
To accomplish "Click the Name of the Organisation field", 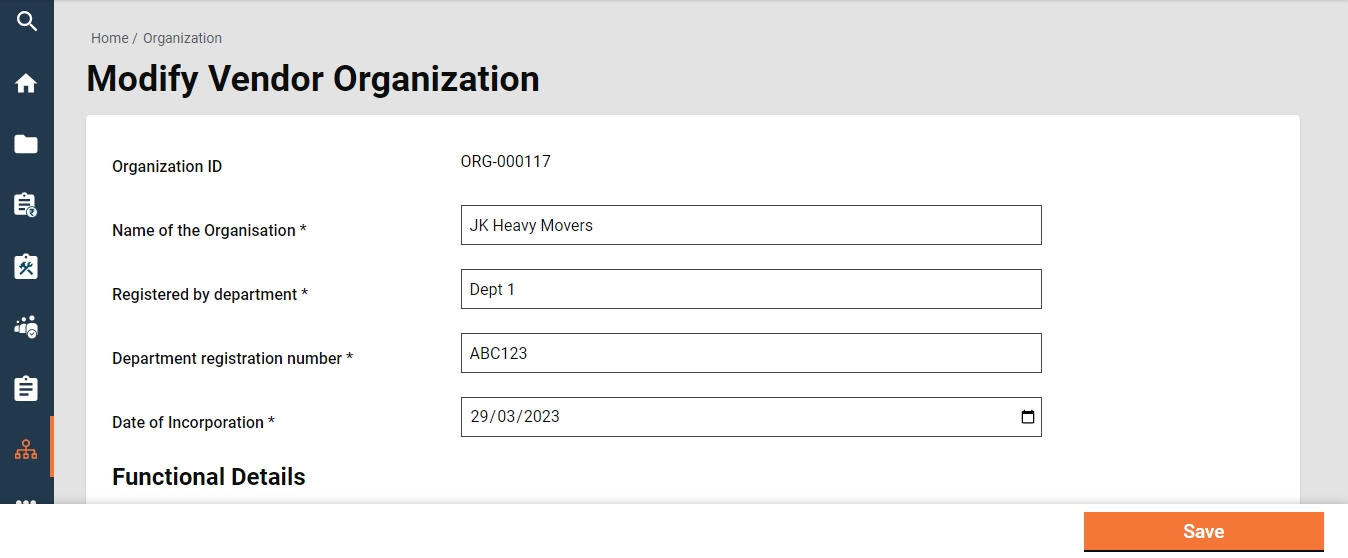I will (750, 225).
